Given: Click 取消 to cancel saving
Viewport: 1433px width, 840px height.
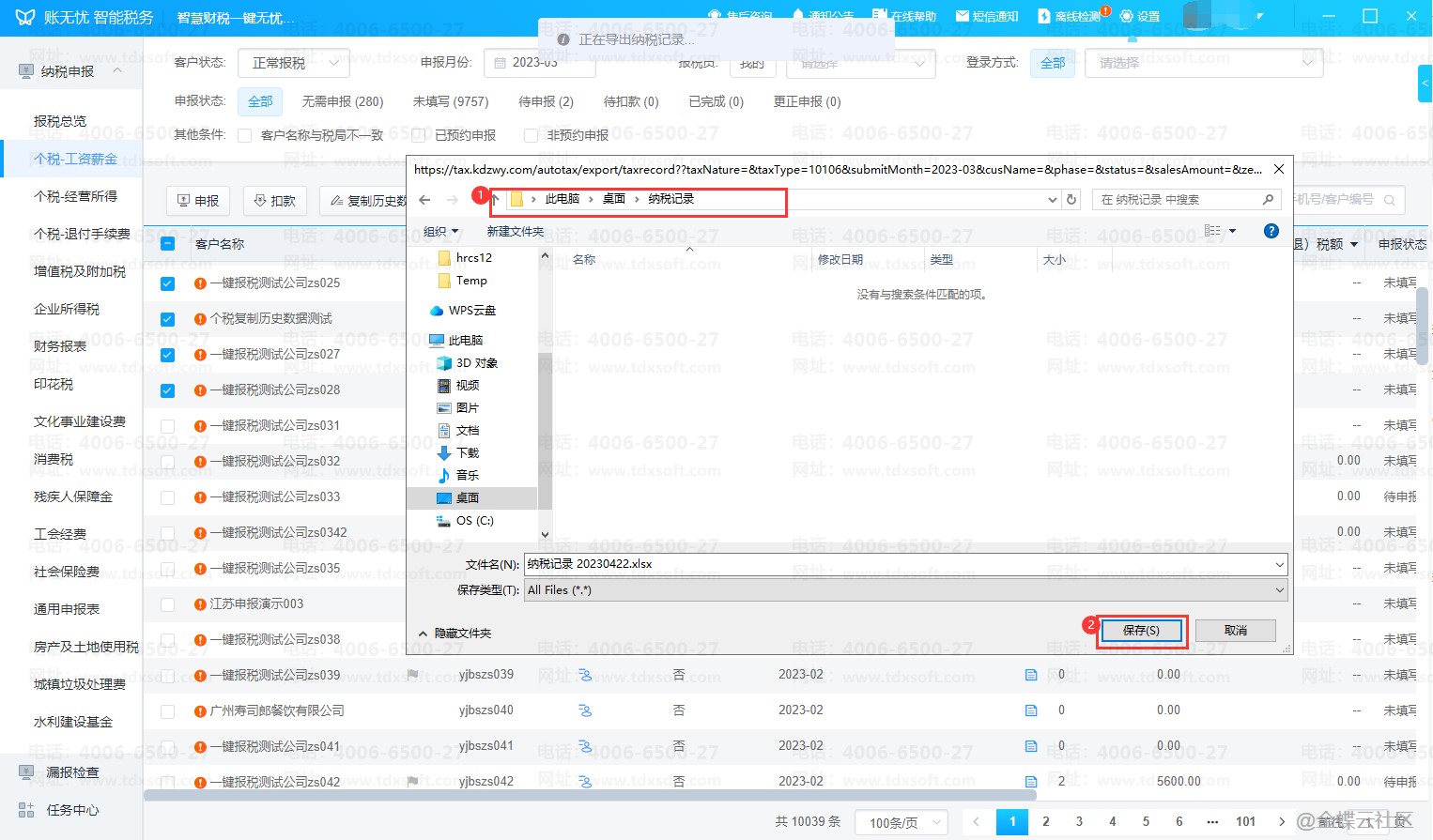Looking at the screenshot, I should click(x=1235, y=631).
